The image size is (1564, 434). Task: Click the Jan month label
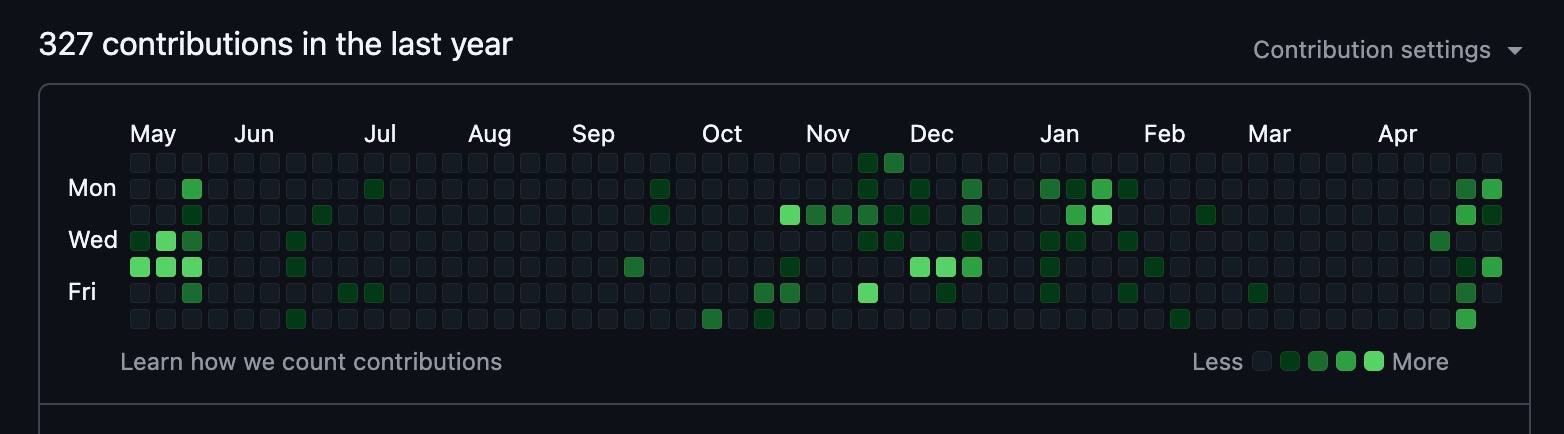[1060, 134]
